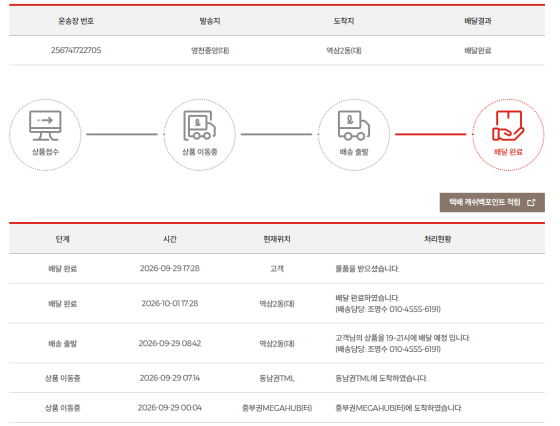Open 택배 캐쉬백포인트 적립 button
The height and width of the screenshot is (426, 560).
[x=492, y=202]
